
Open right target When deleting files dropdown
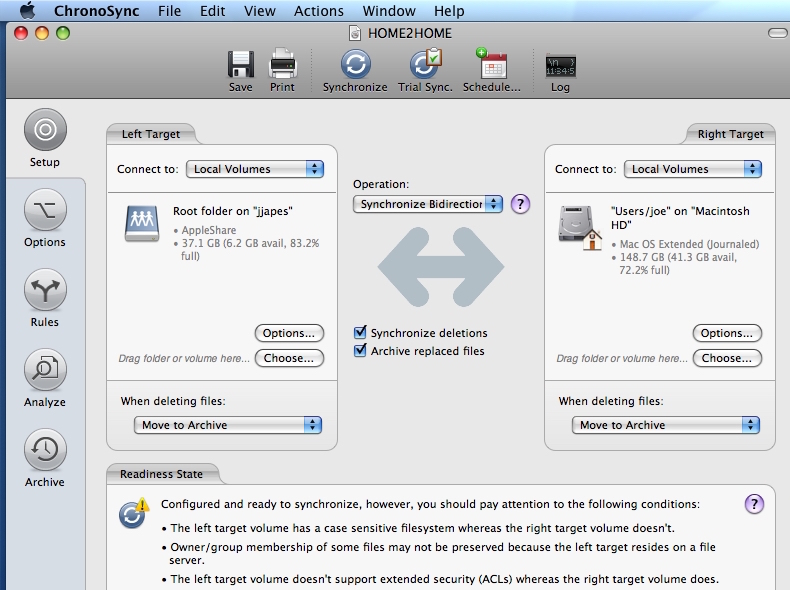pos(665,425)
